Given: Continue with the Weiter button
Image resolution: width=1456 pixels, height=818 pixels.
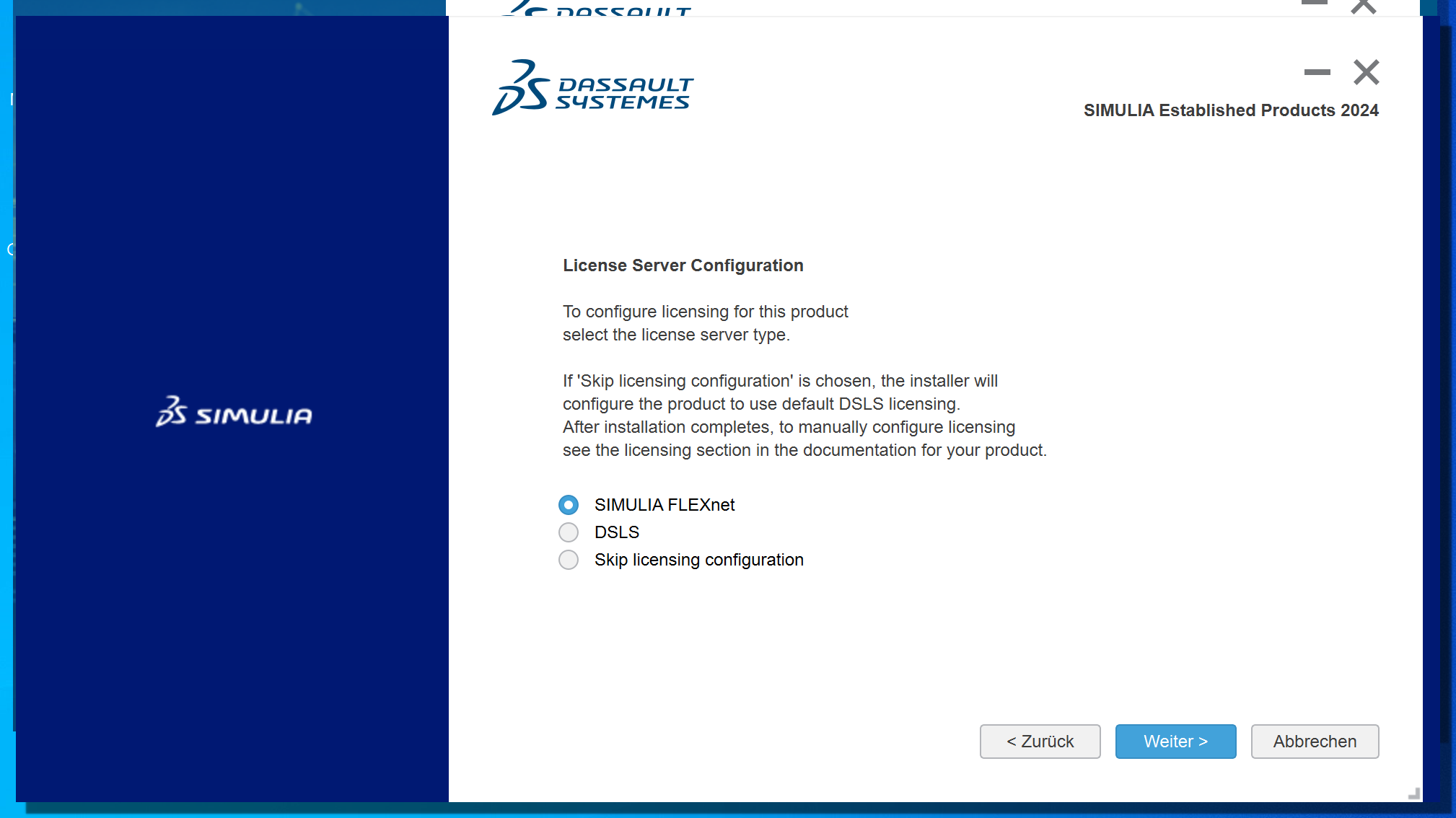Looking at the screenshot, I should (x=1175, y=742).
